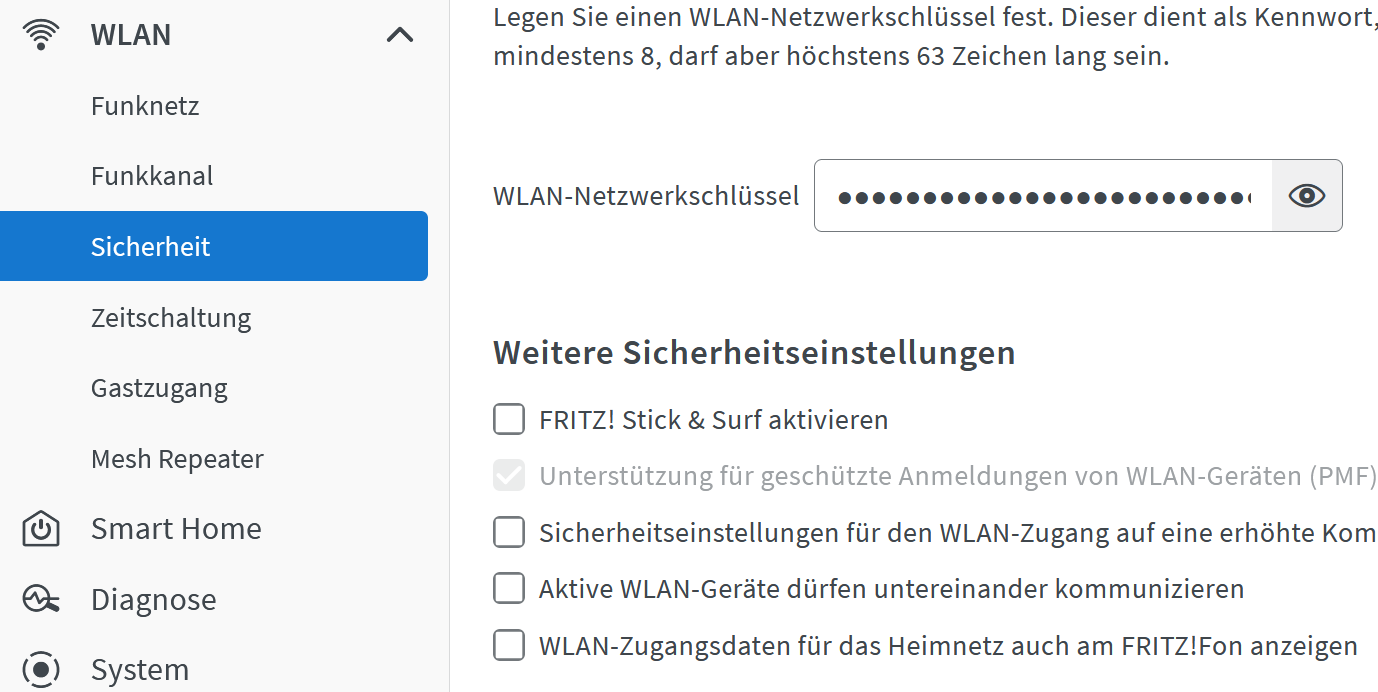Check WLAN-Zugangsdaten am FRITZ!Fon anzeigen
The height and width of the screenshot is (692, 1378).
[x=509, y=646]
